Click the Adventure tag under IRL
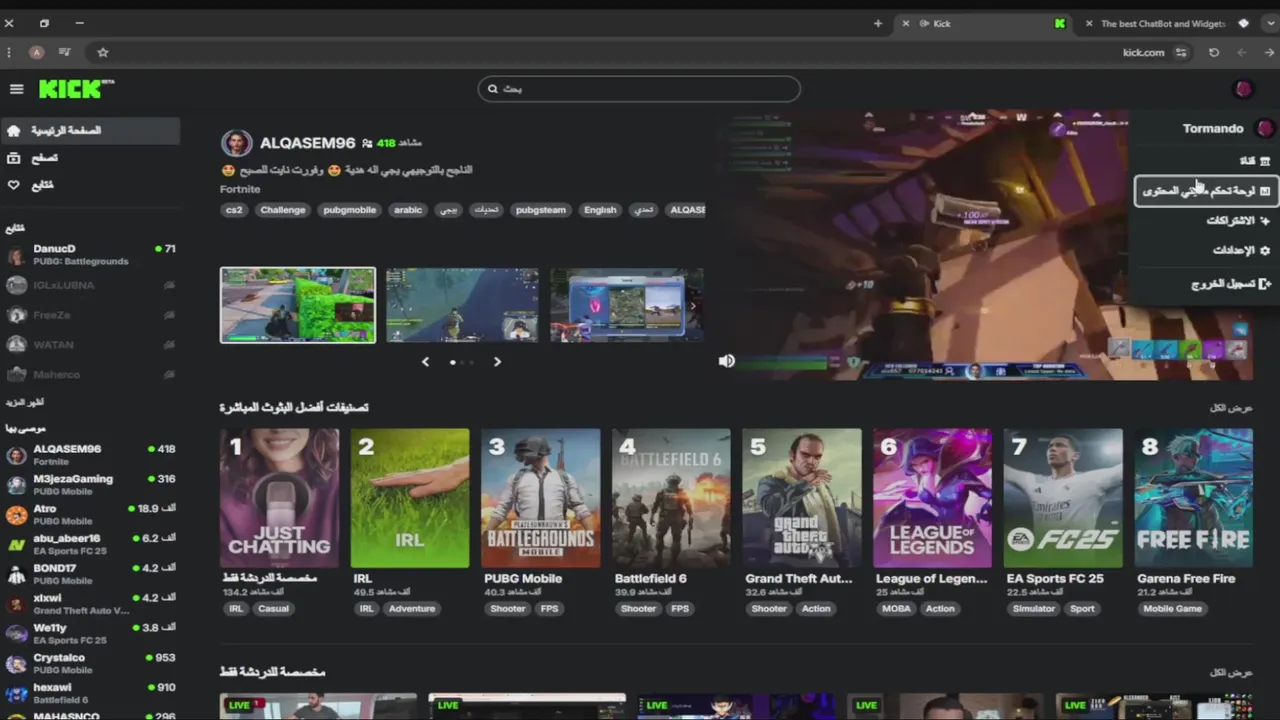The image size is (1280, 720). (412, 608)
